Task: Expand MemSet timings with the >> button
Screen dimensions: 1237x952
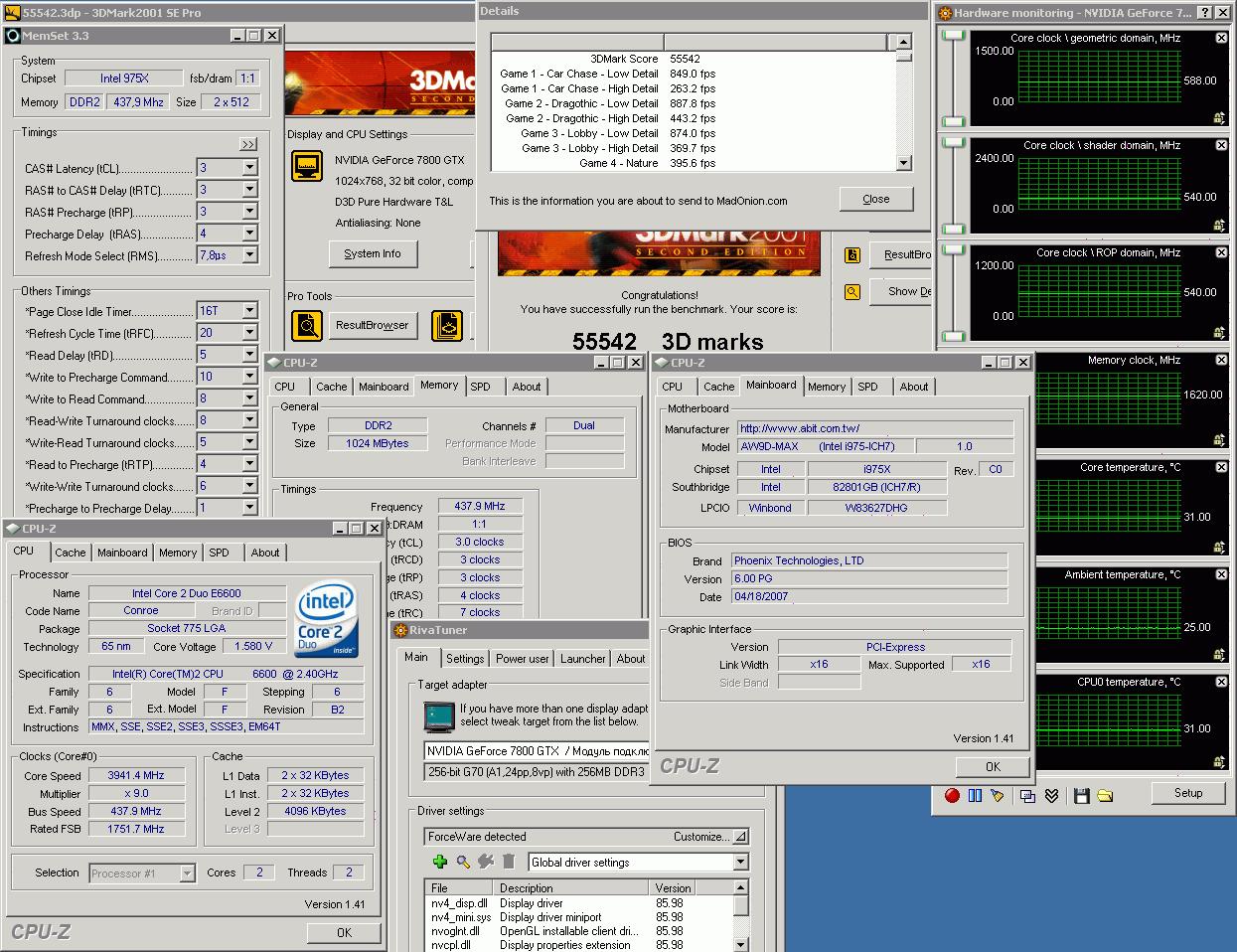Action: (247, 144)
